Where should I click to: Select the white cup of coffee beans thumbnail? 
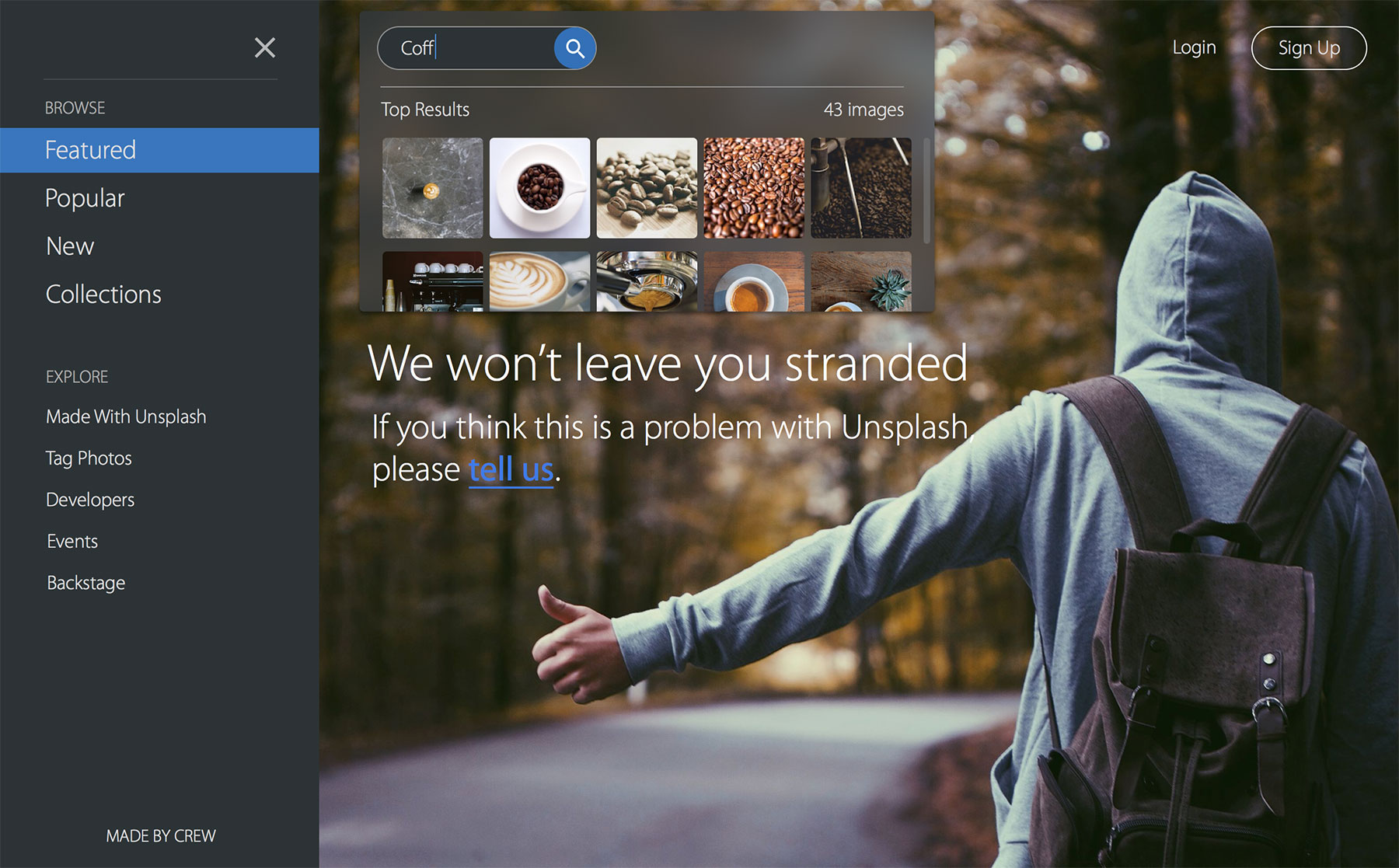[539, 188]
